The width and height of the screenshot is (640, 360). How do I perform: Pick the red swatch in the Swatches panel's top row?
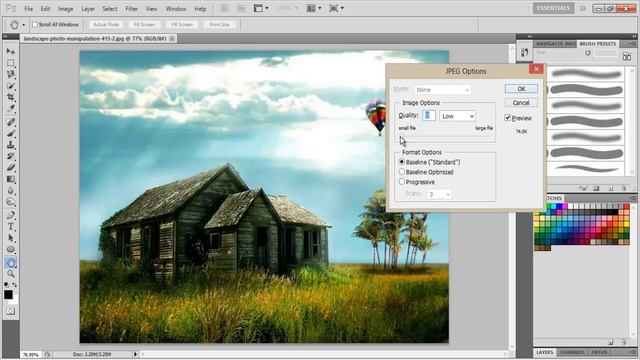tap(627, 207)
